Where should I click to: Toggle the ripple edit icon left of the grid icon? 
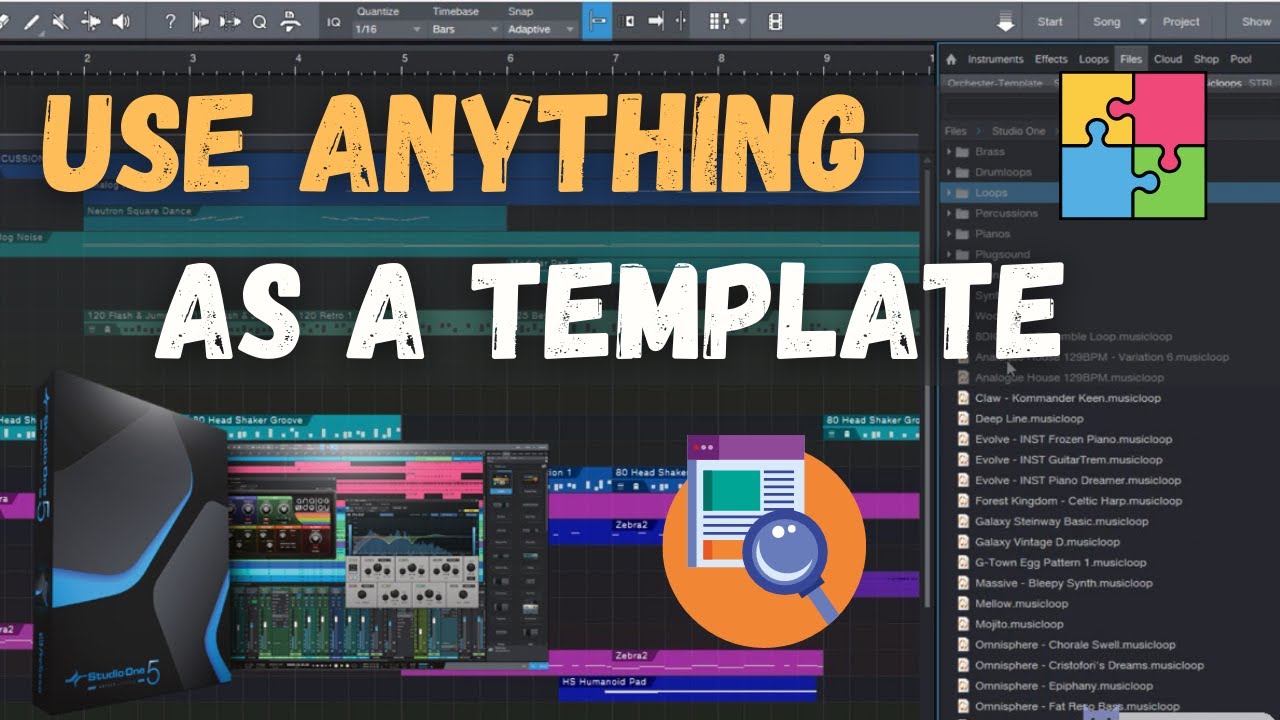coord(681,21)
